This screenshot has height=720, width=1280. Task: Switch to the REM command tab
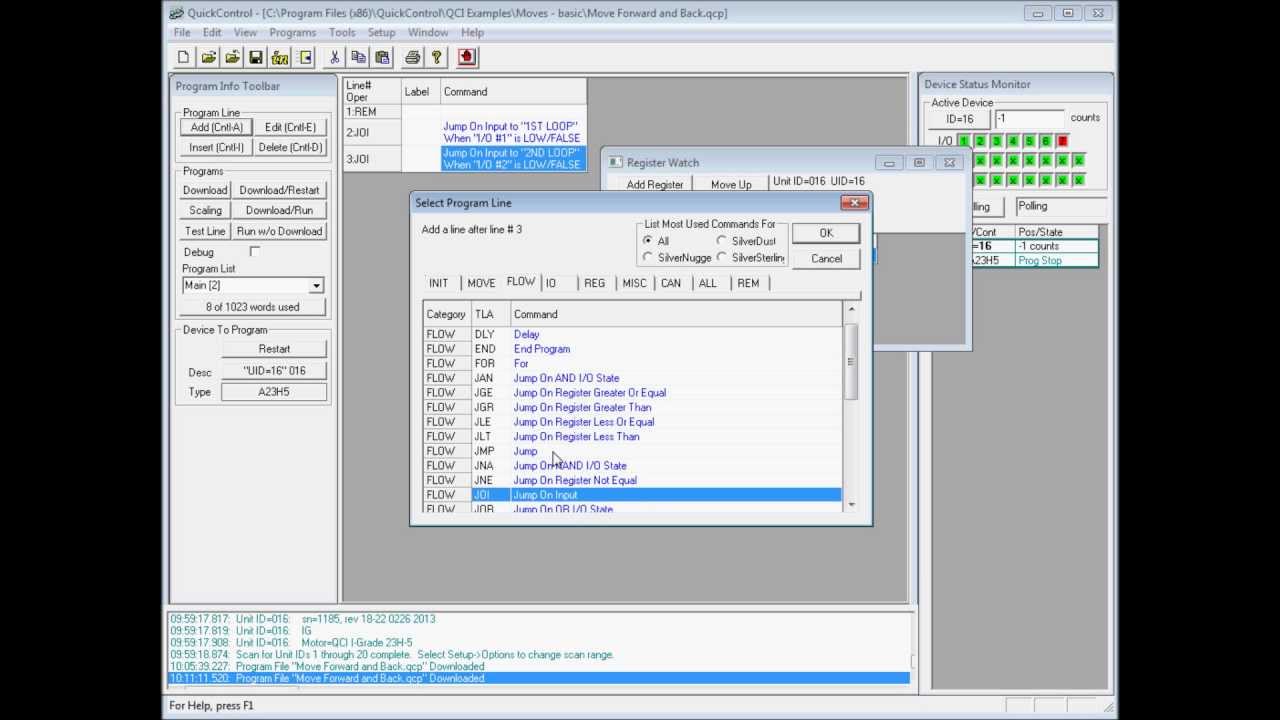tap(748, 283)
